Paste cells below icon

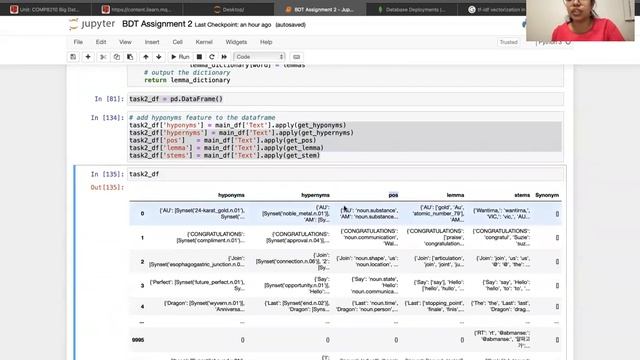click(130, 57)
